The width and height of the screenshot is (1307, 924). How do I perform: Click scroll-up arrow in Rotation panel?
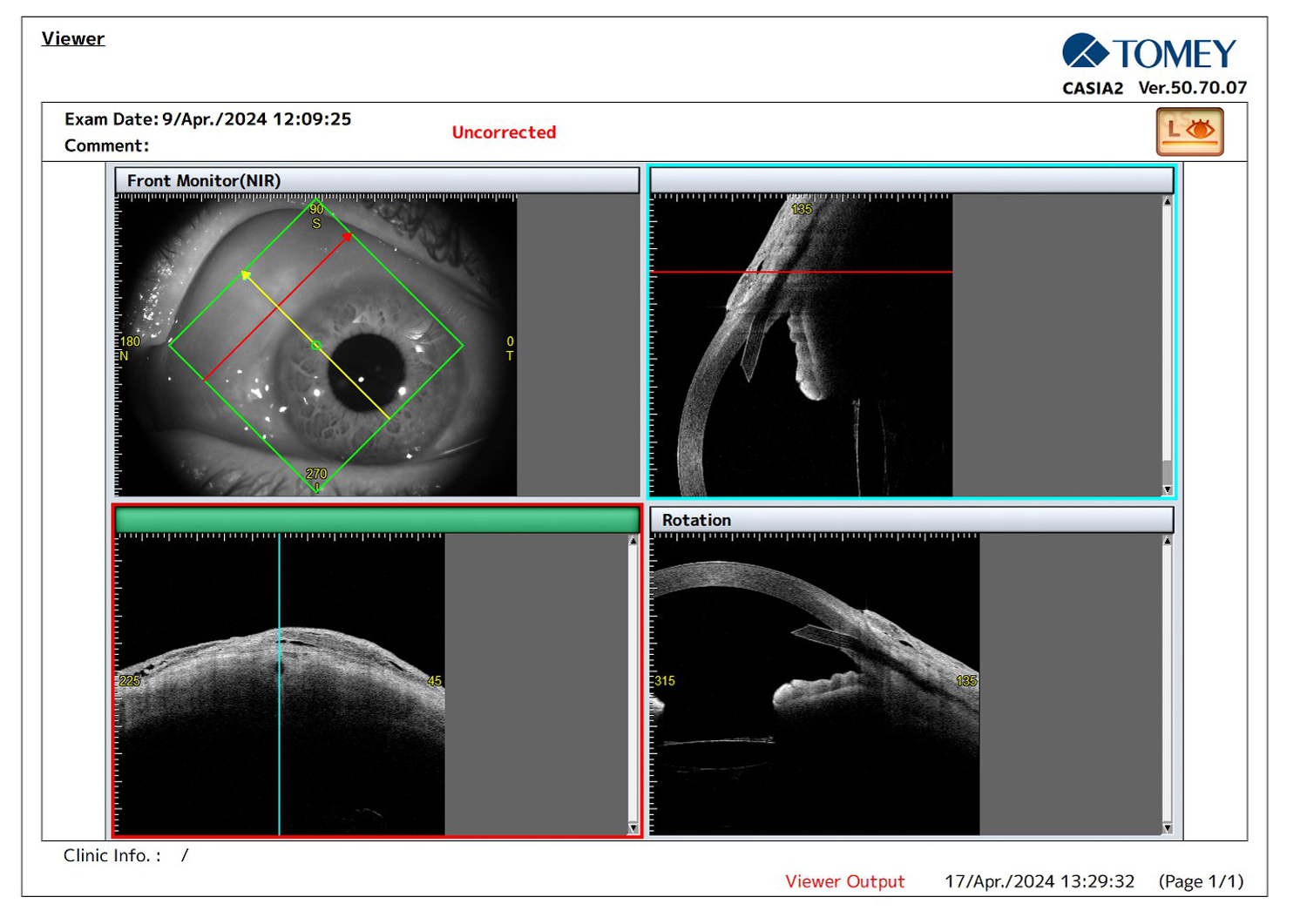[x=1168, y=541]
